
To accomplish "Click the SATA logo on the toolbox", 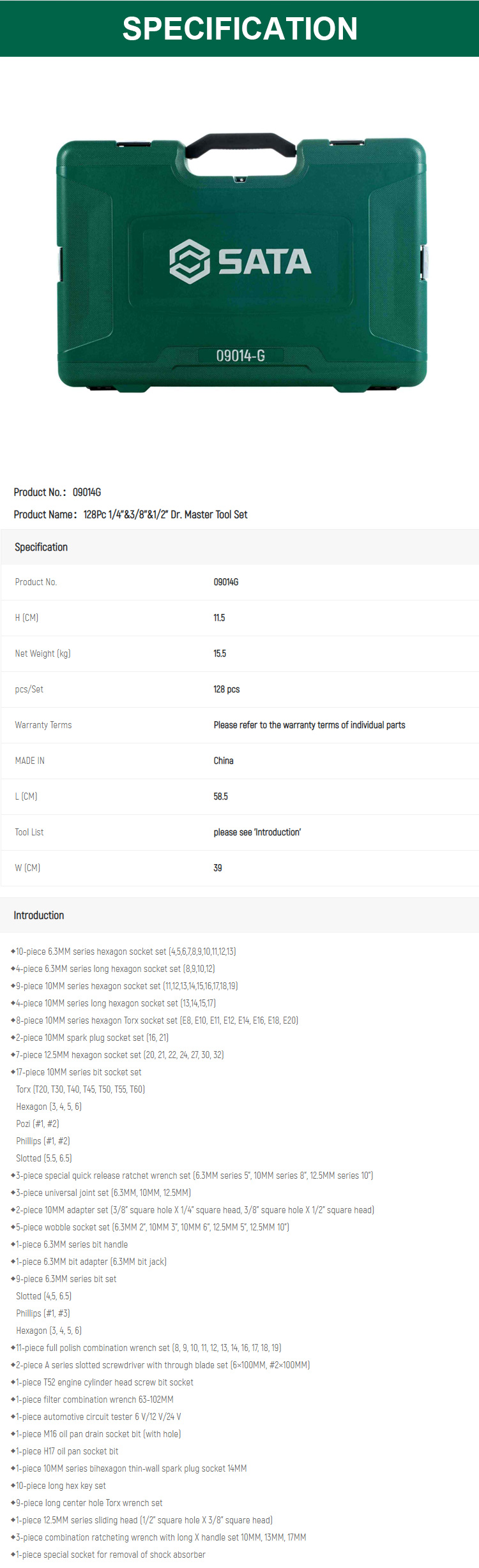I will 240,261.
